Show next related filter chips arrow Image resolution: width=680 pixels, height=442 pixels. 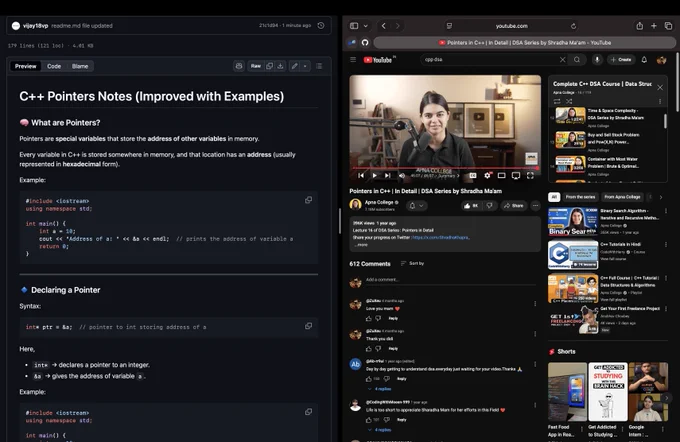coord(661,197)
